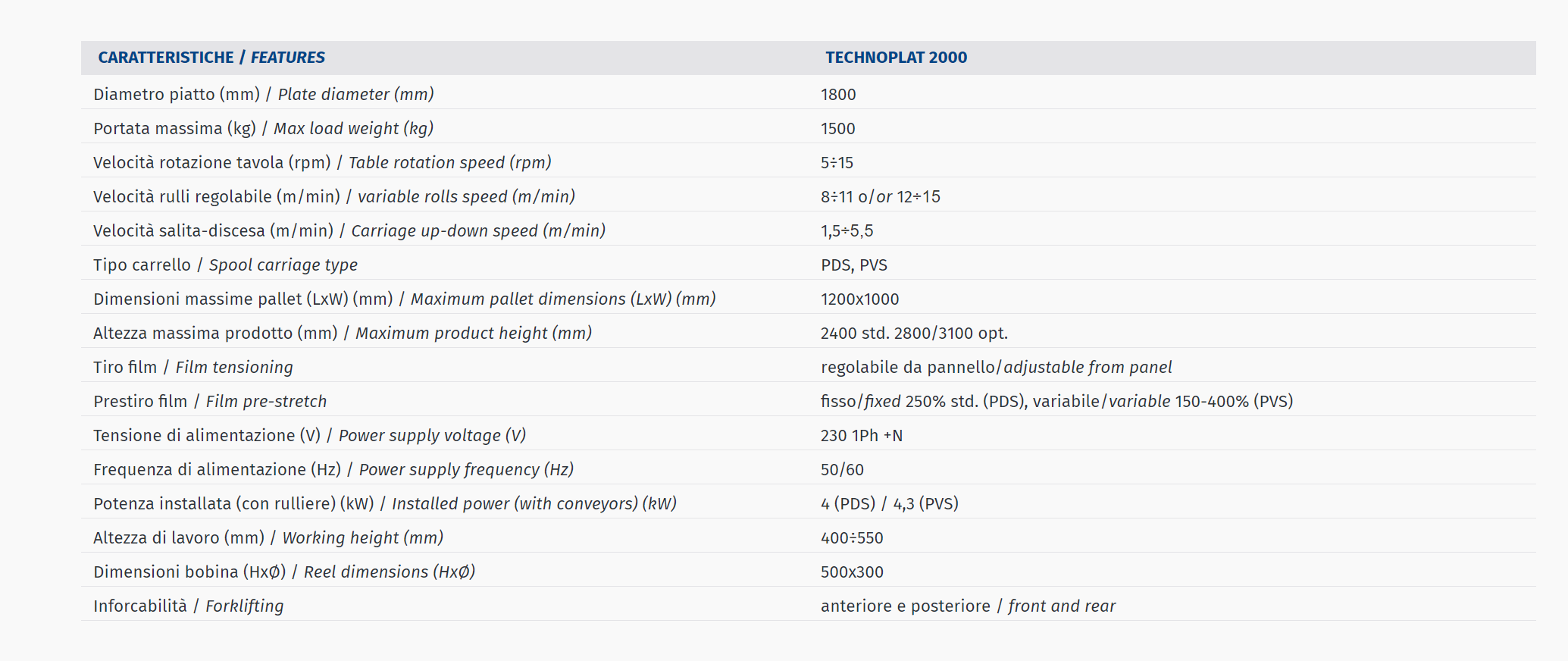Click the value '8÷11 o/or 12÷15'
Screen dimensions: 1568x661
click(x=881, y=197)
